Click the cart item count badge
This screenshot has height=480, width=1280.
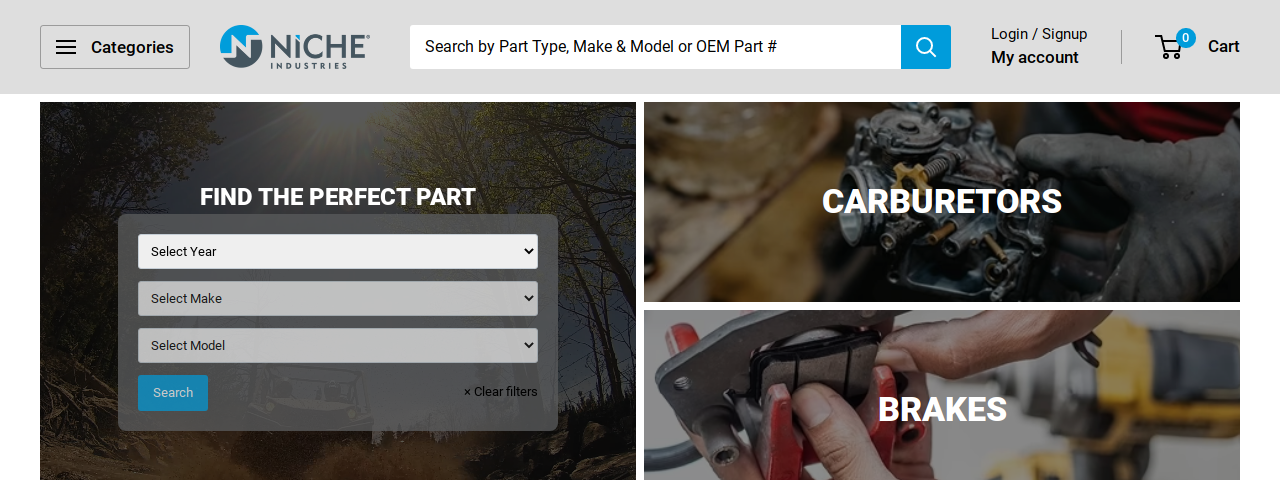(1186, 38)
